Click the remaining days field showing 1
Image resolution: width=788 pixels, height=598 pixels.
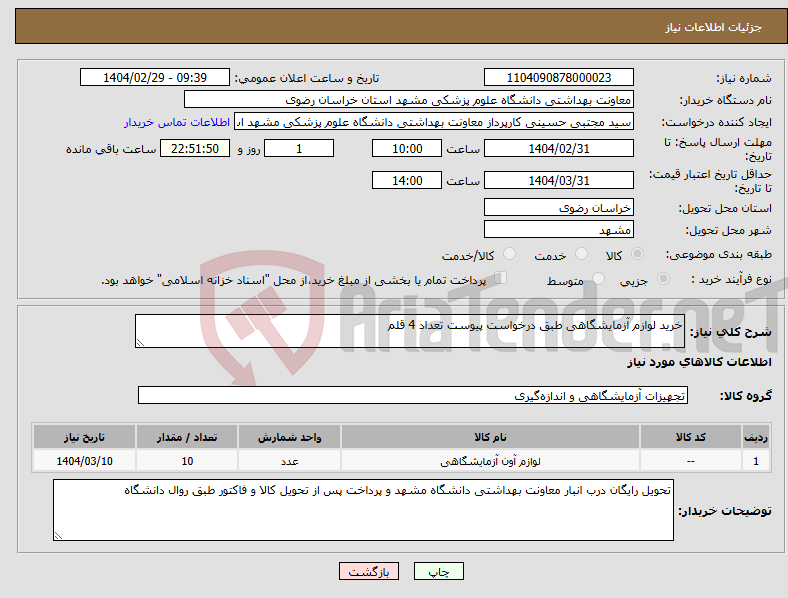click(x=299, y=148)
